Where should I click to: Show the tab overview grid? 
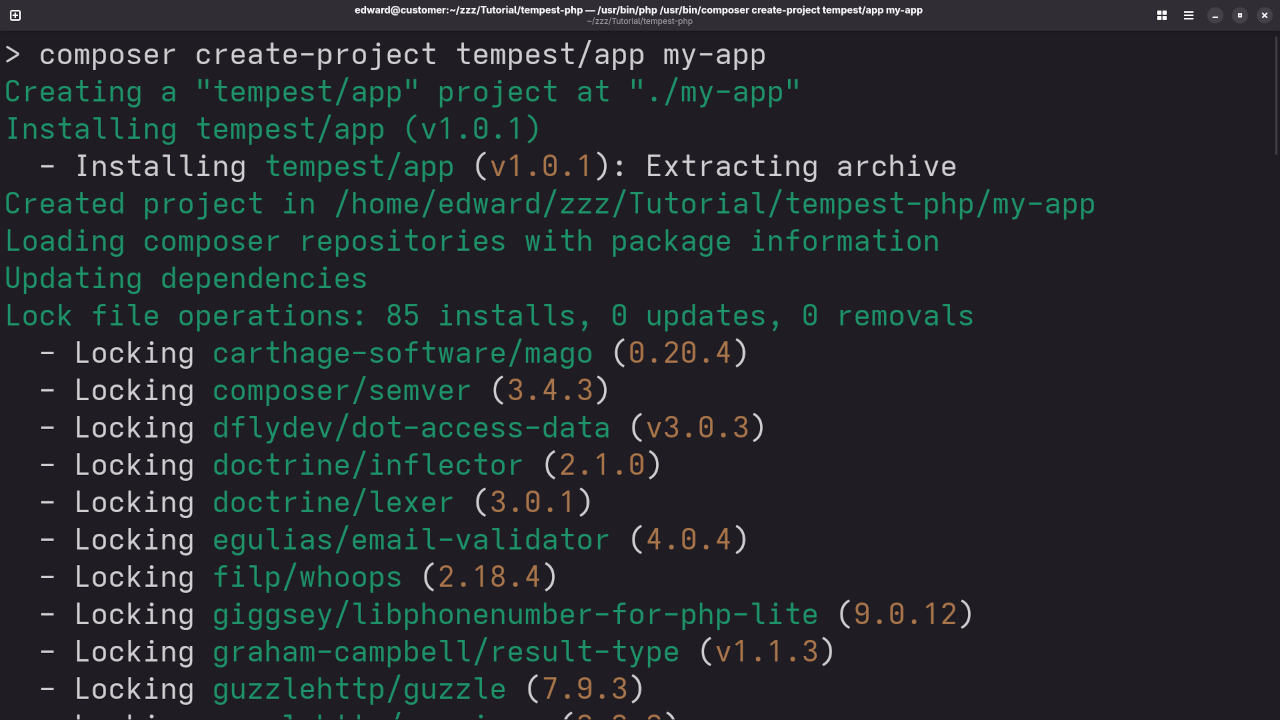coord(1162,15)
